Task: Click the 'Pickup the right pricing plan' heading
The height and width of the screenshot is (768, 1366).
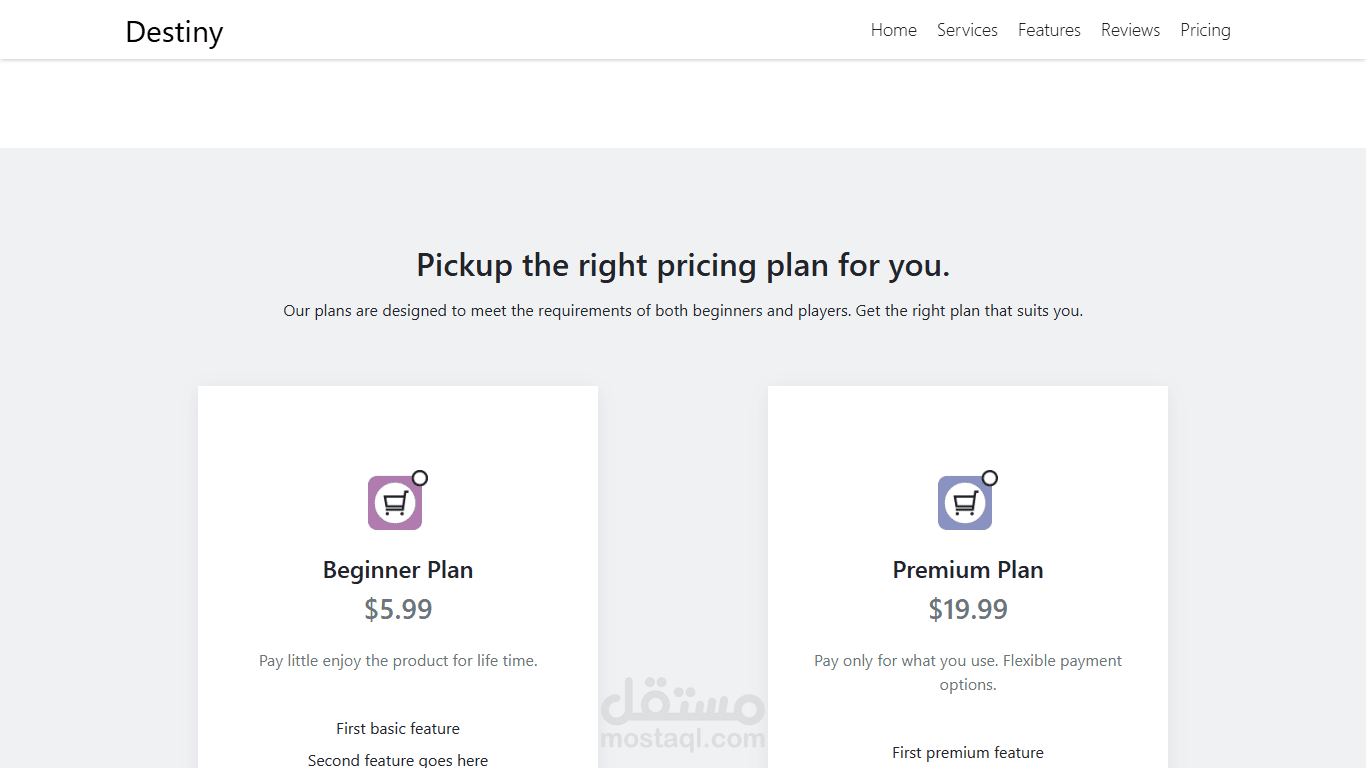Action: pyautogui.click(x=683, y=265)
